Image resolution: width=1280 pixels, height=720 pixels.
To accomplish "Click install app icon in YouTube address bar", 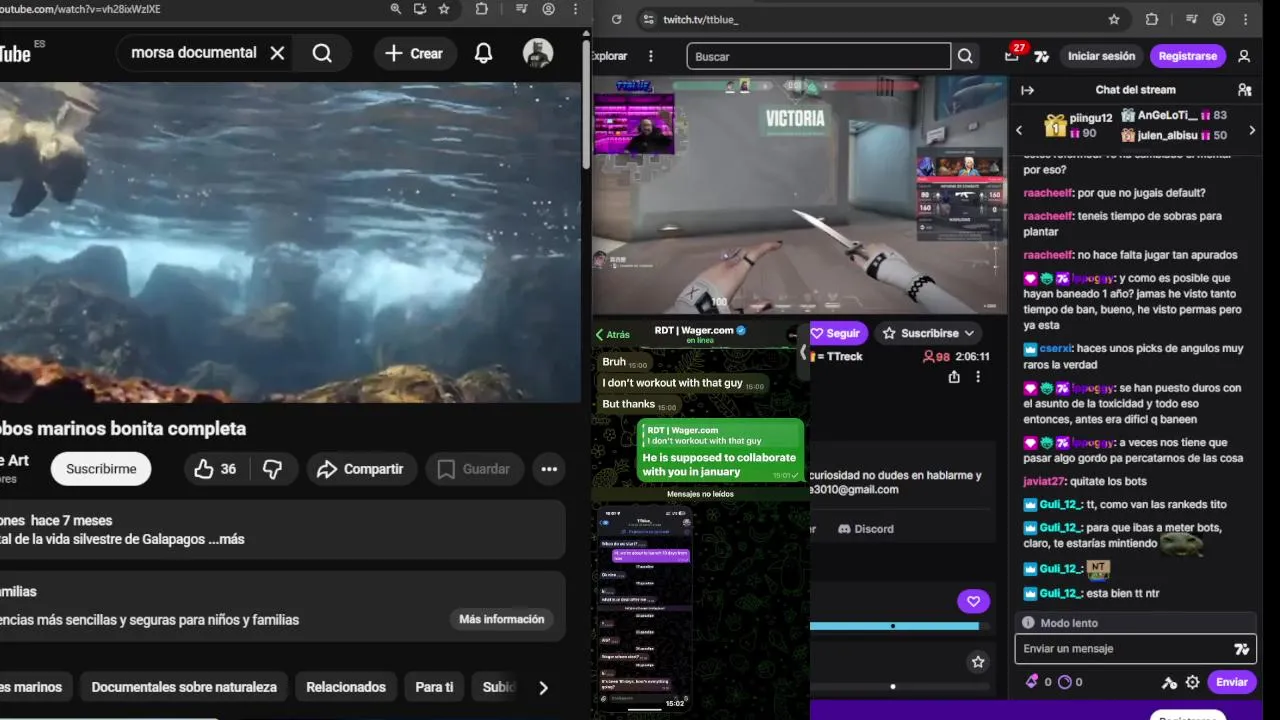I will [420, 9].
